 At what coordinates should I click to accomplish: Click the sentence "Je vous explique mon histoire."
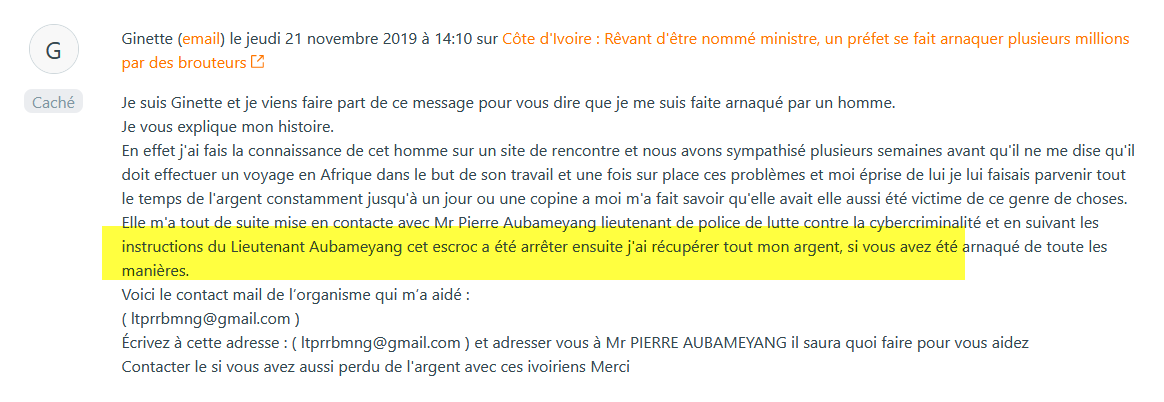coord(227,126)
